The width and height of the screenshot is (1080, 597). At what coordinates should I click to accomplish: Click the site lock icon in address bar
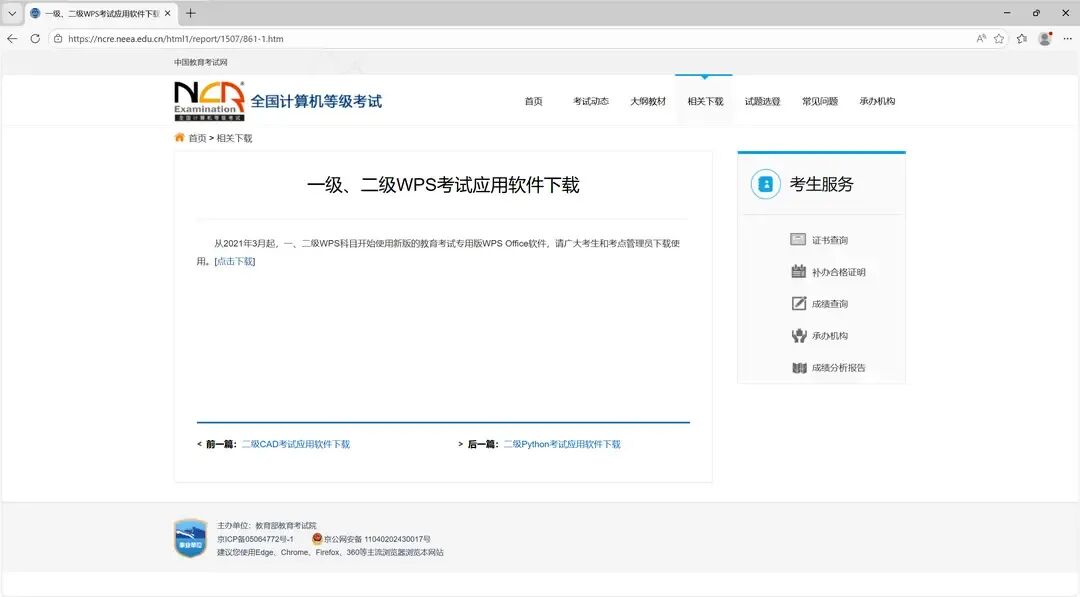click(x=59, y=39)
